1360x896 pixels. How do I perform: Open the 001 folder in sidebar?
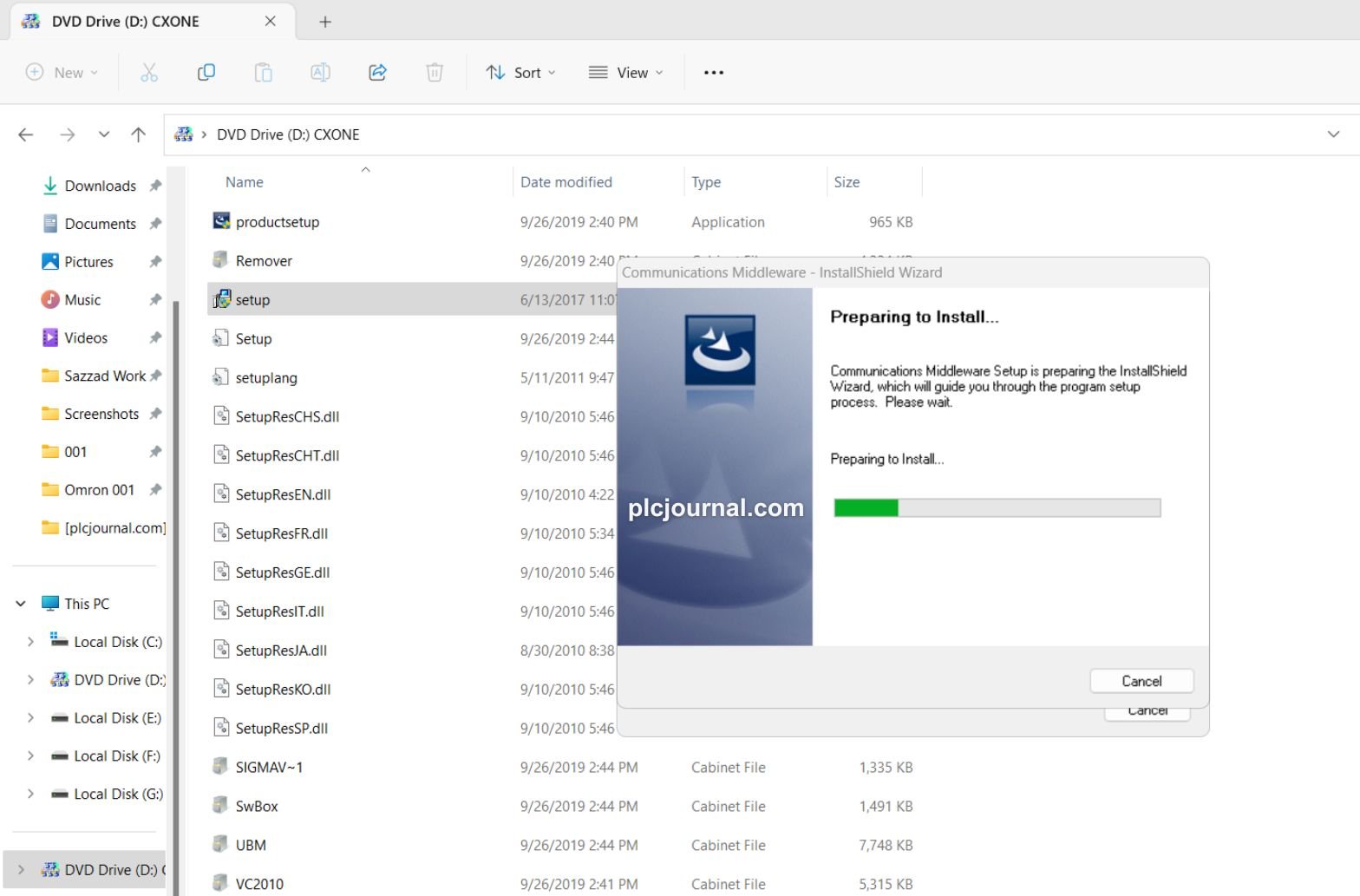click(75, 452)
